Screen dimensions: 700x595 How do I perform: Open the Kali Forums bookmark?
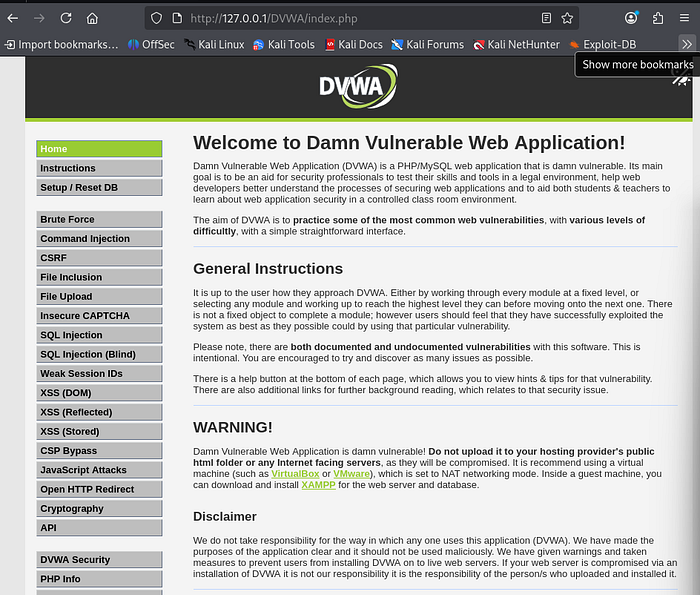pos(428,45)
